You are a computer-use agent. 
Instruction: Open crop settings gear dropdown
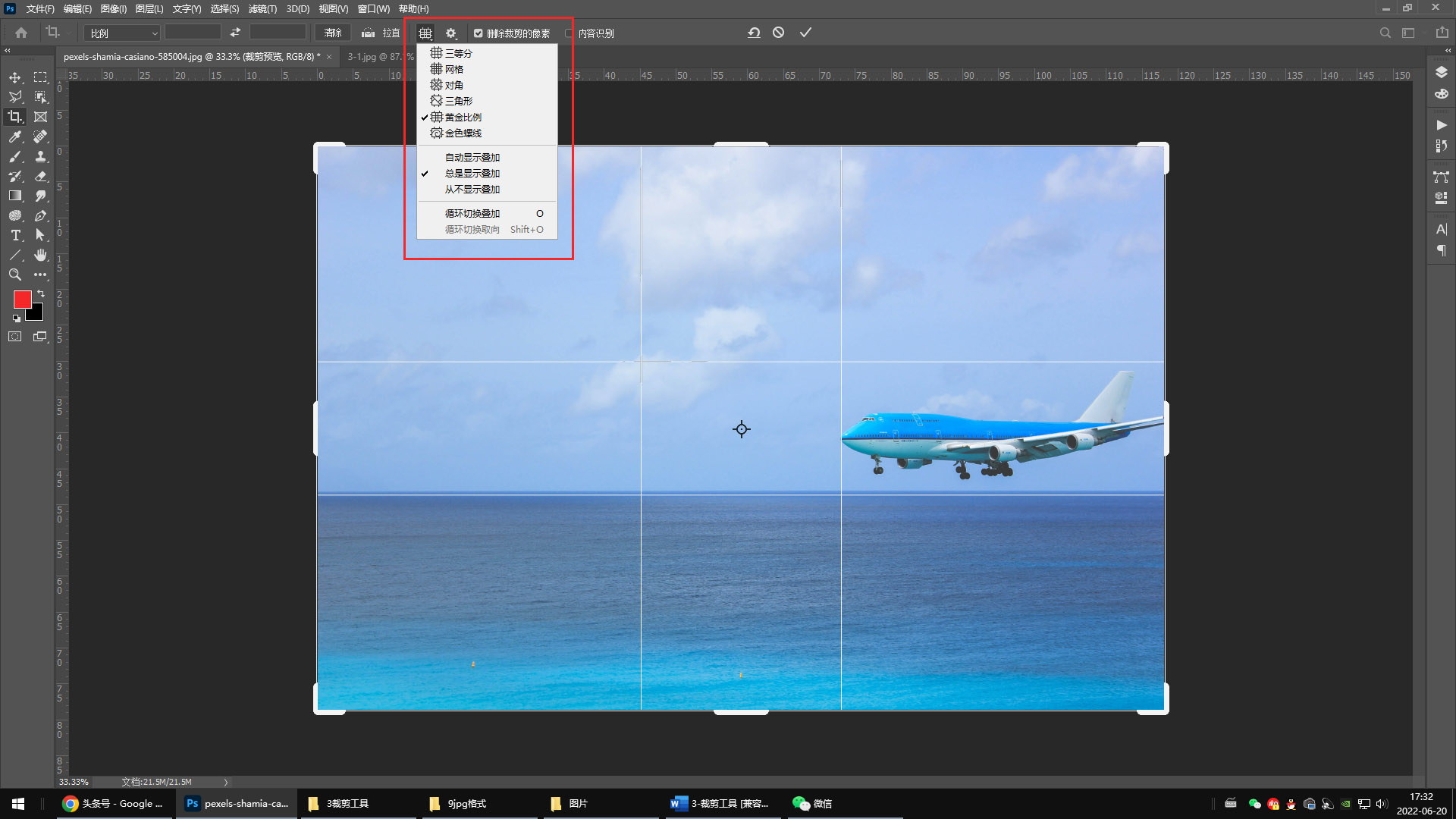pos(451,33)
